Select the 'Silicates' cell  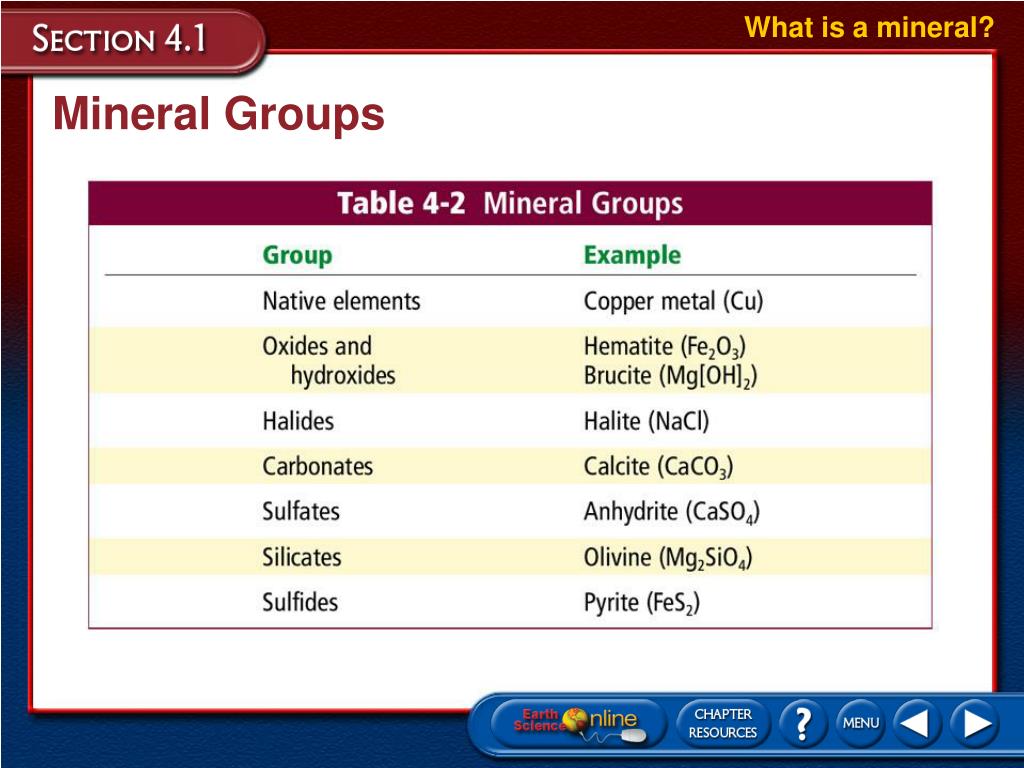(x=302, y=557)
